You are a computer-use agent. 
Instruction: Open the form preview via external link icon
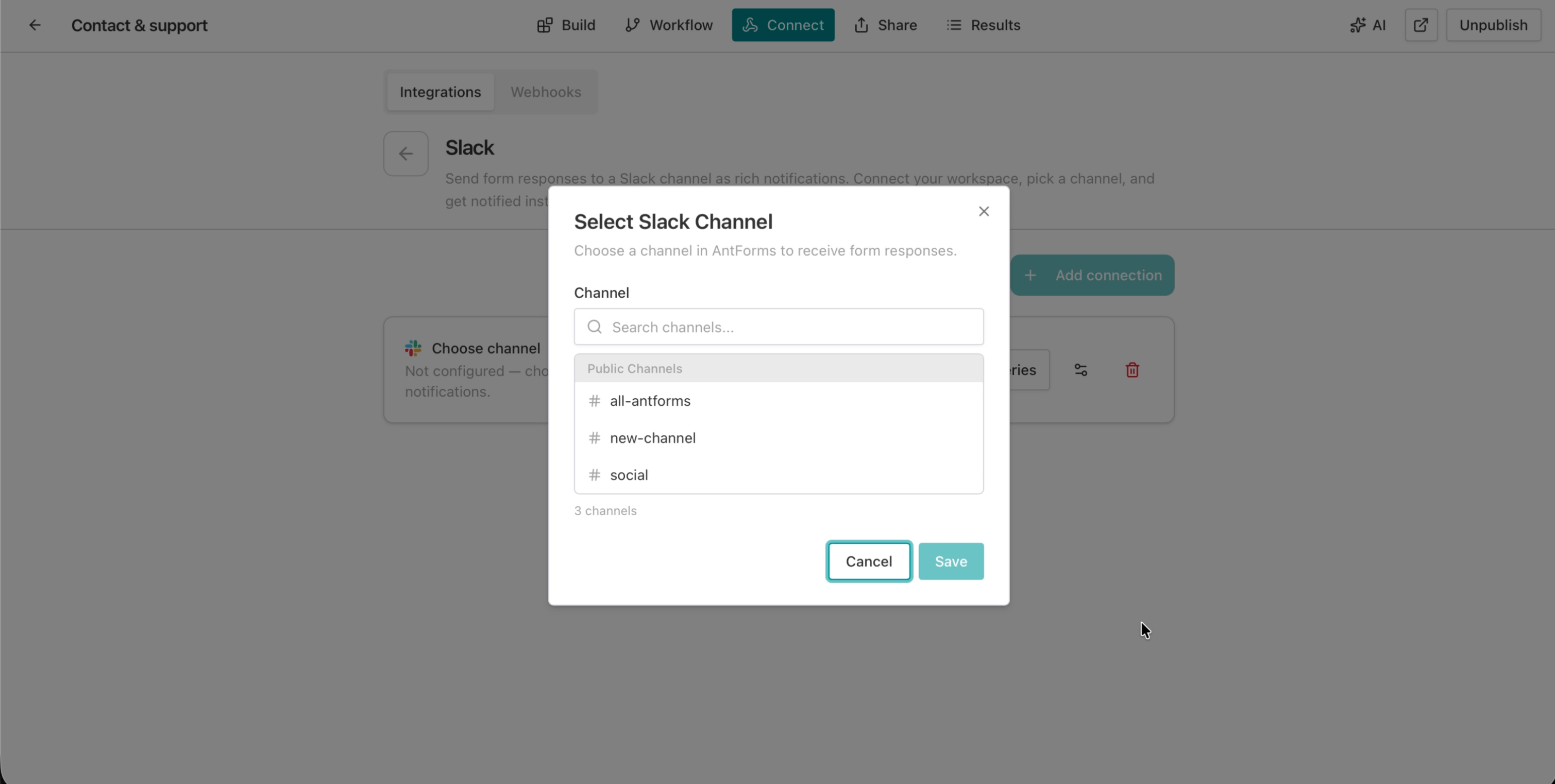(1421, 25)
